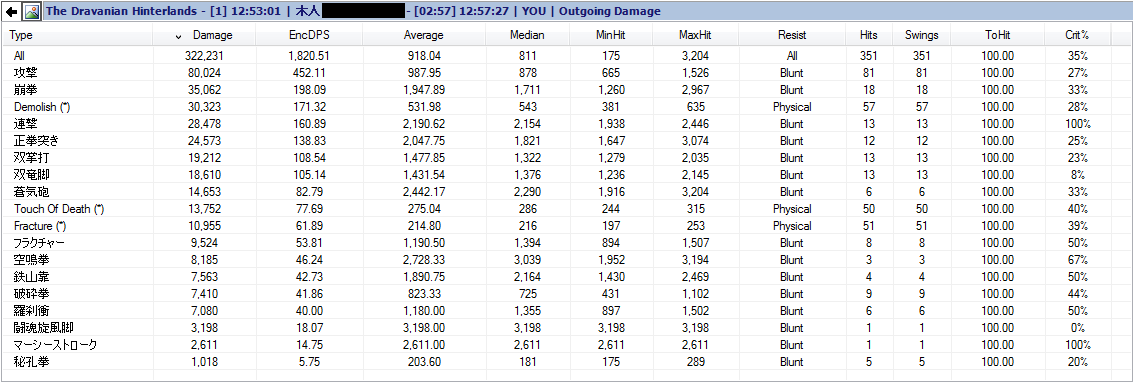Click damage value 13,752

pos(205,209)
